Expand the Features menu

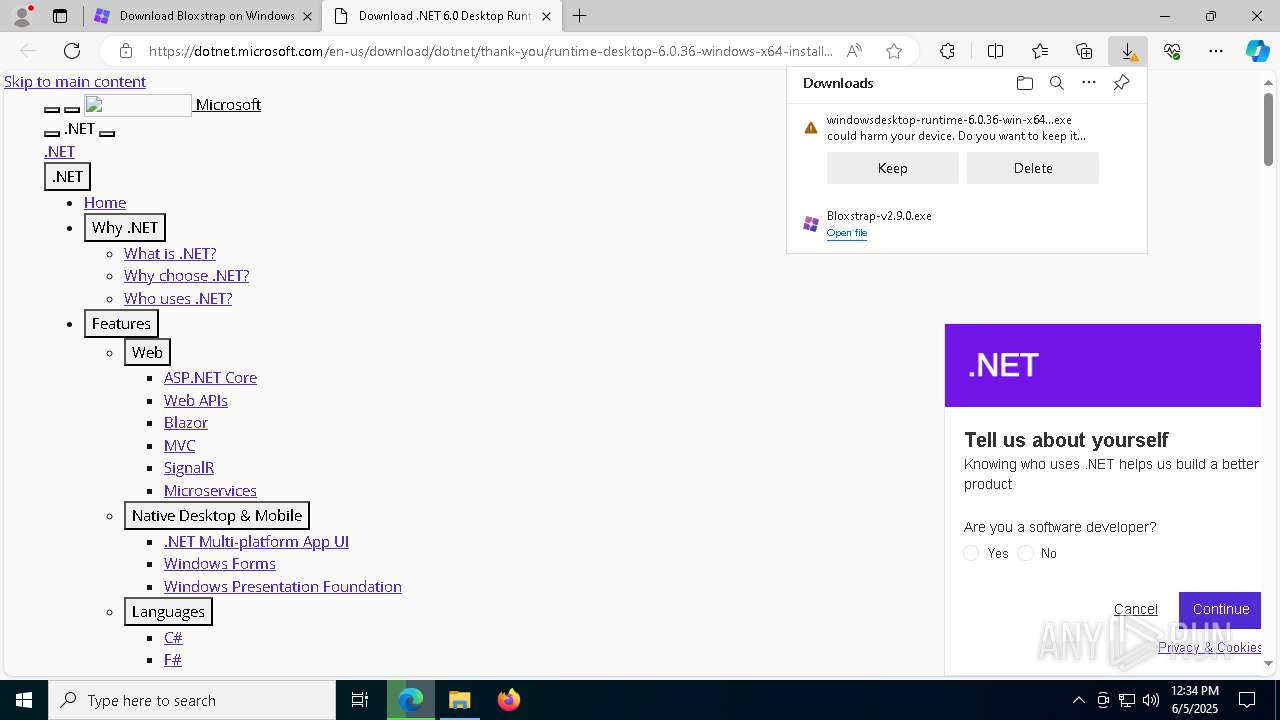tap(121, 323)
